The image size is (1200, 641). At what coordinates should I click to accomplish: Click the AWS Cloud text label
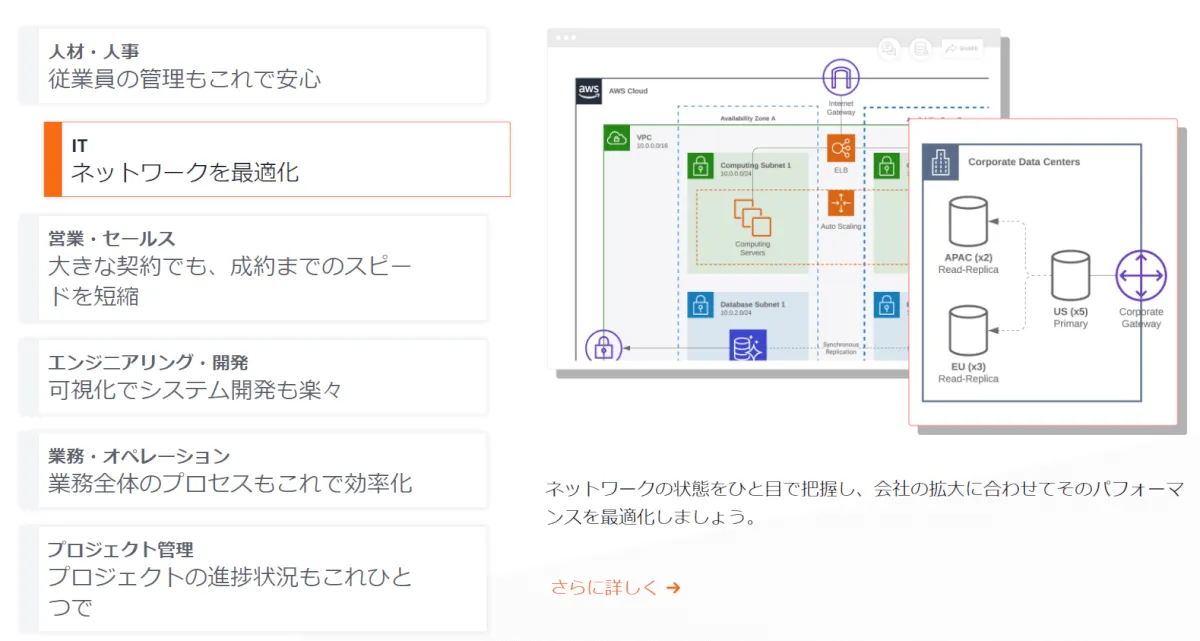(x=628, y=91)
